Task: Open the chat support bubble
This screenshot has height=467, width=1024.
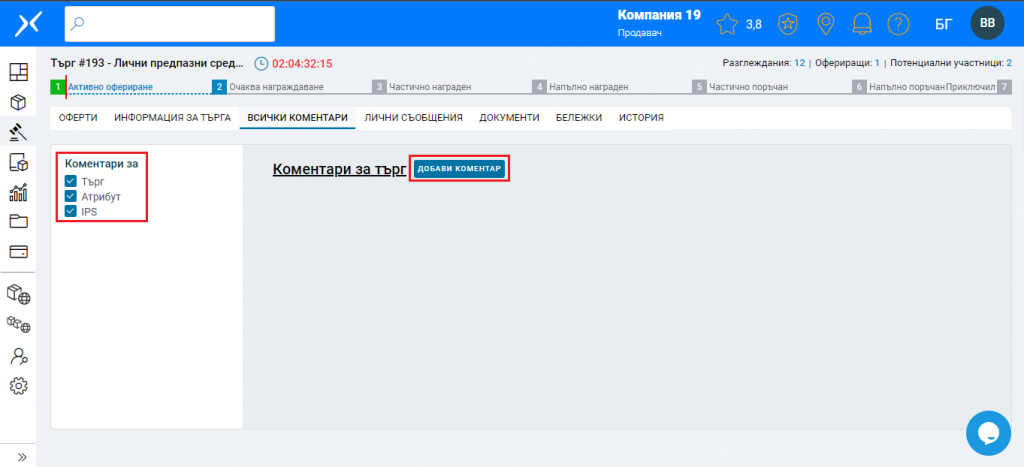Action: pos(989,432)
